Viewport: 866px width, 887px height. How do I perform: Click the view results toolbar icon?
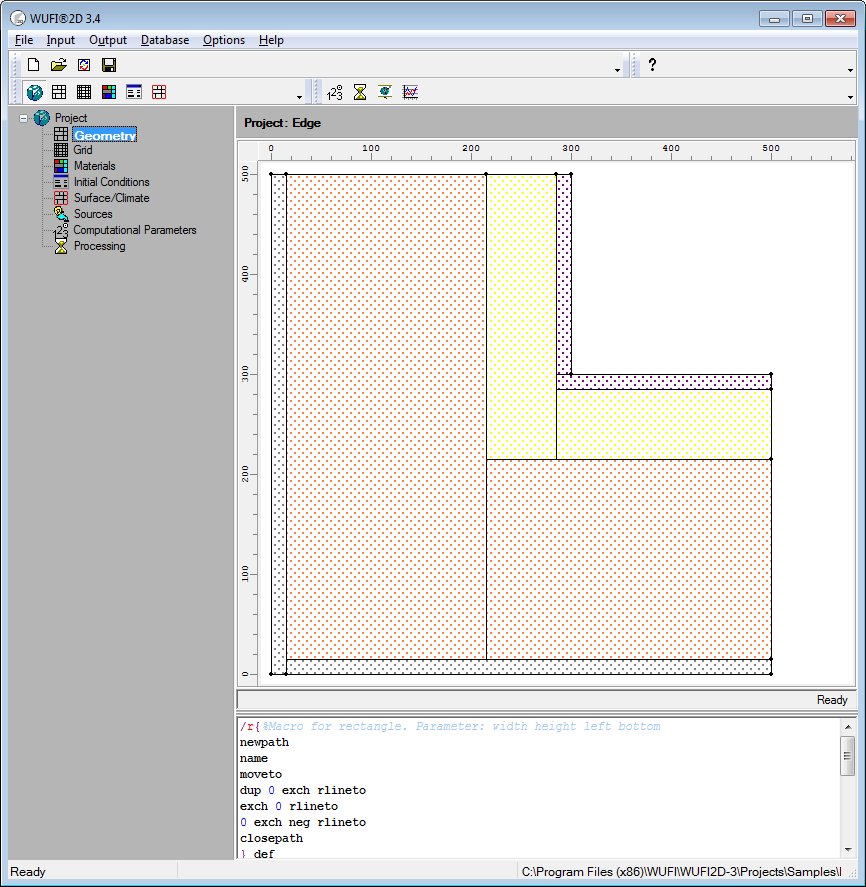pyautogui.click(x=385, y=92)
